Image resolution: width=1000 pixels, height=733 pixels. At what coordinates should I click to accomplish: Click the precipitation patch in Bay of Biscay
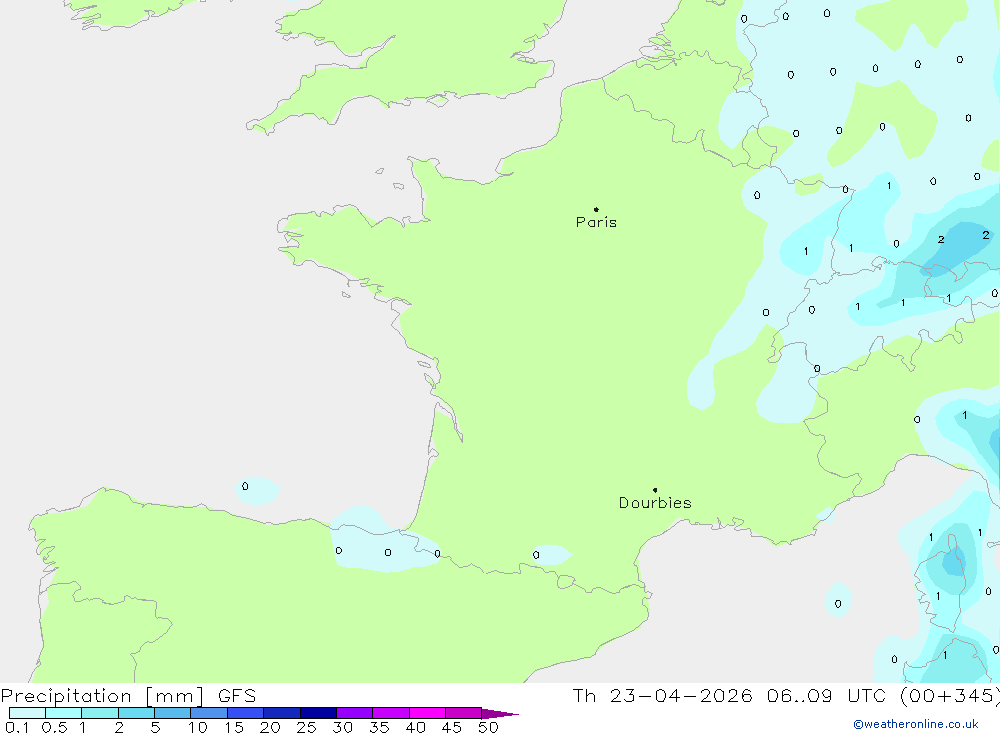[256, 489]
